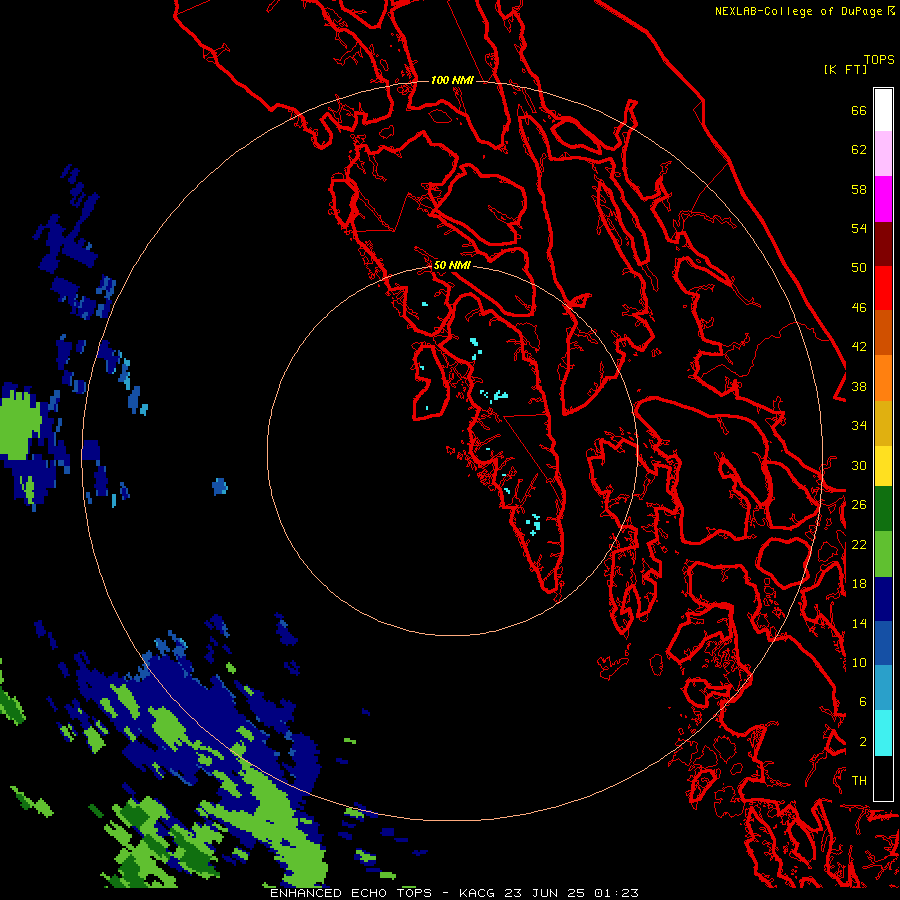This screenshot has height=900, width=900.
Task: Click the legend value "66"
Action: [x=859, y=111]
